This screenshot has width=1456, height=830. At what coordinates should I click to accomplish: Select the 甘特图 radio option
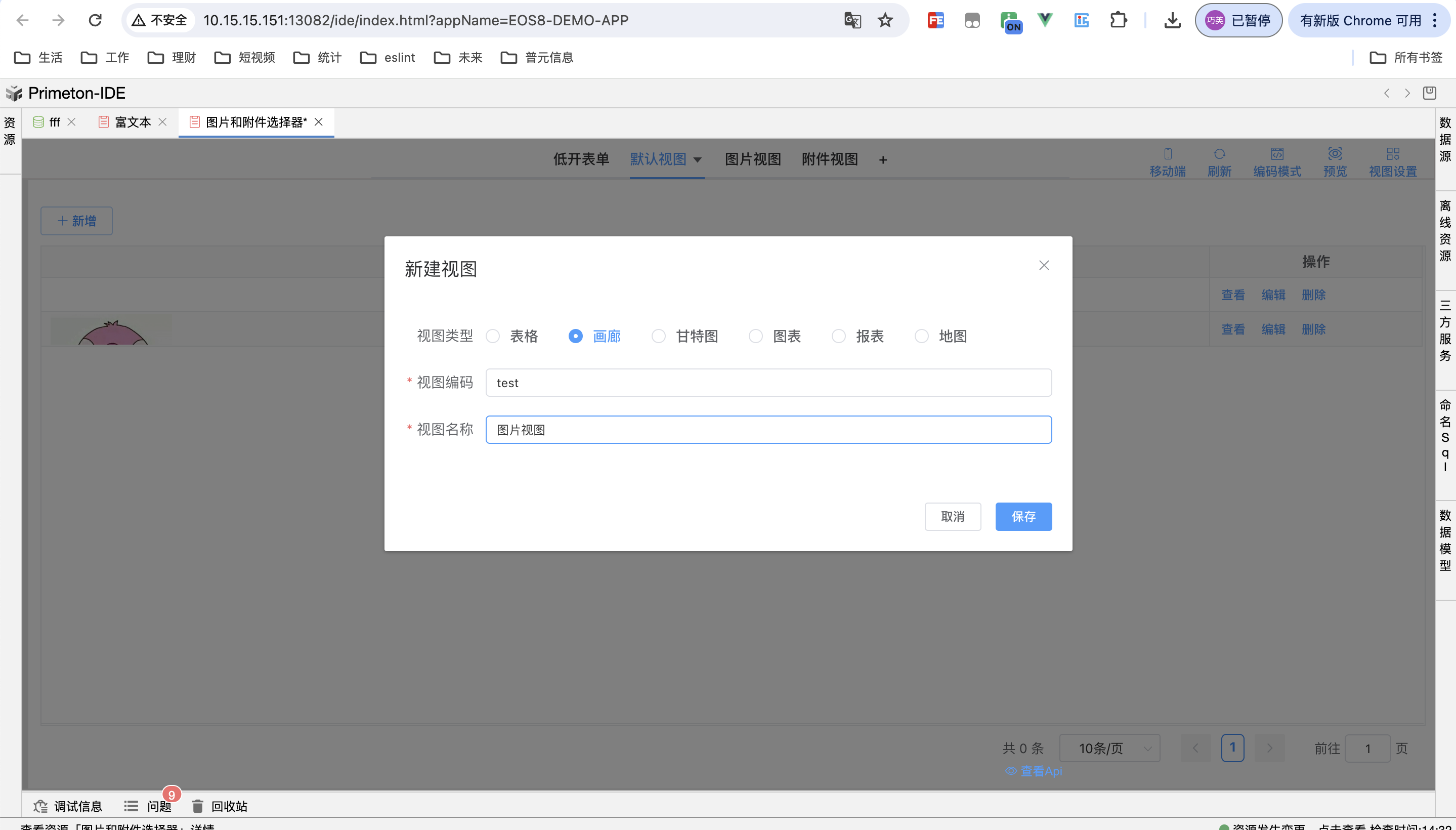point(658,337)
